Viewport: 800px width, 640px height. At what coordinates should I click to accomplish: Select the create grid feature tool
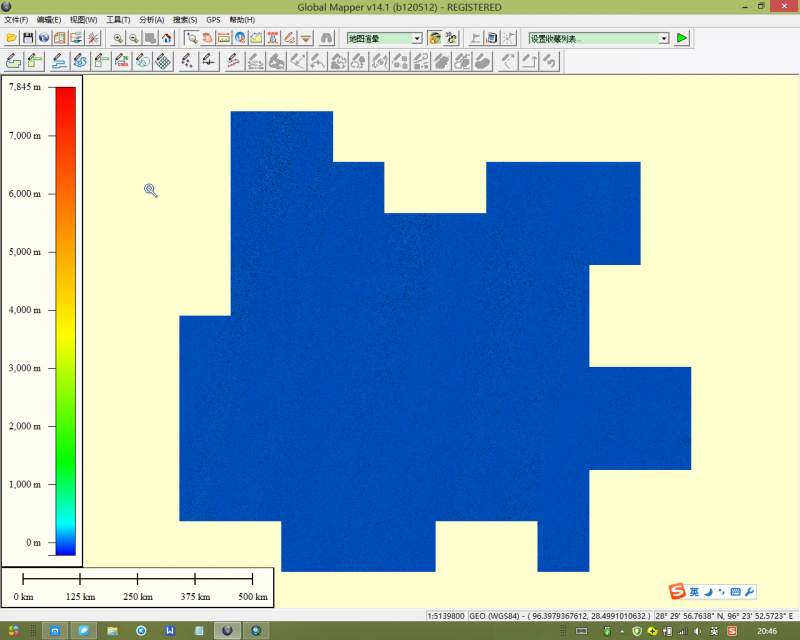(163, 62)
